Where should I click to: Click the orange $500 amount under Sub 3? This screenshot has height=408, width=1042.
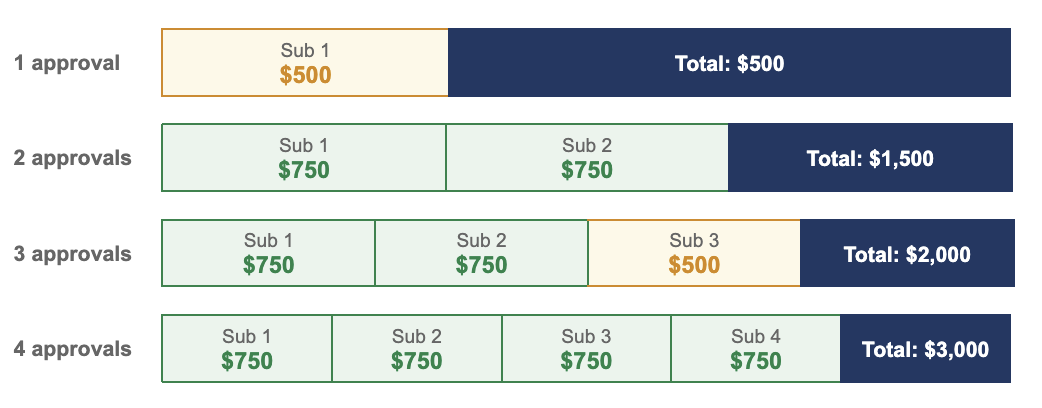(694, 266)
